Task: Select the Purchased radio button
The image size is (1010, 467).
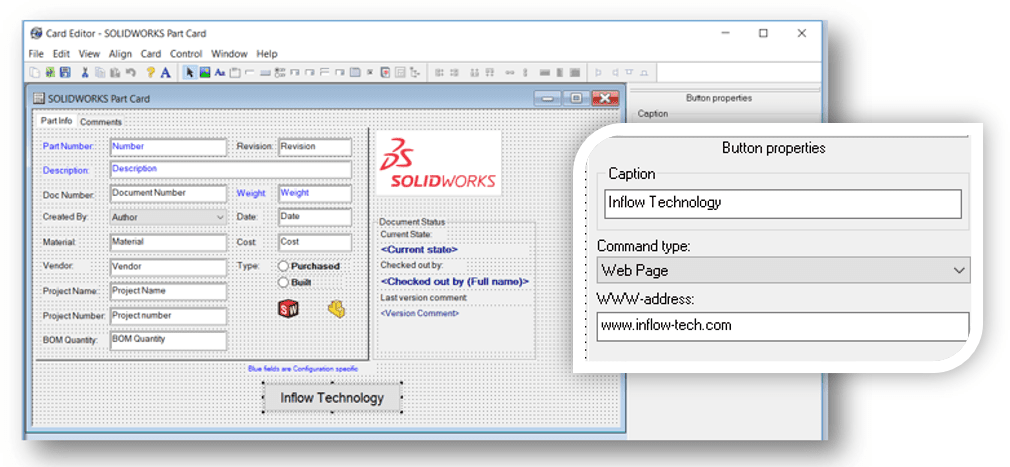Action: coord(283,266)
